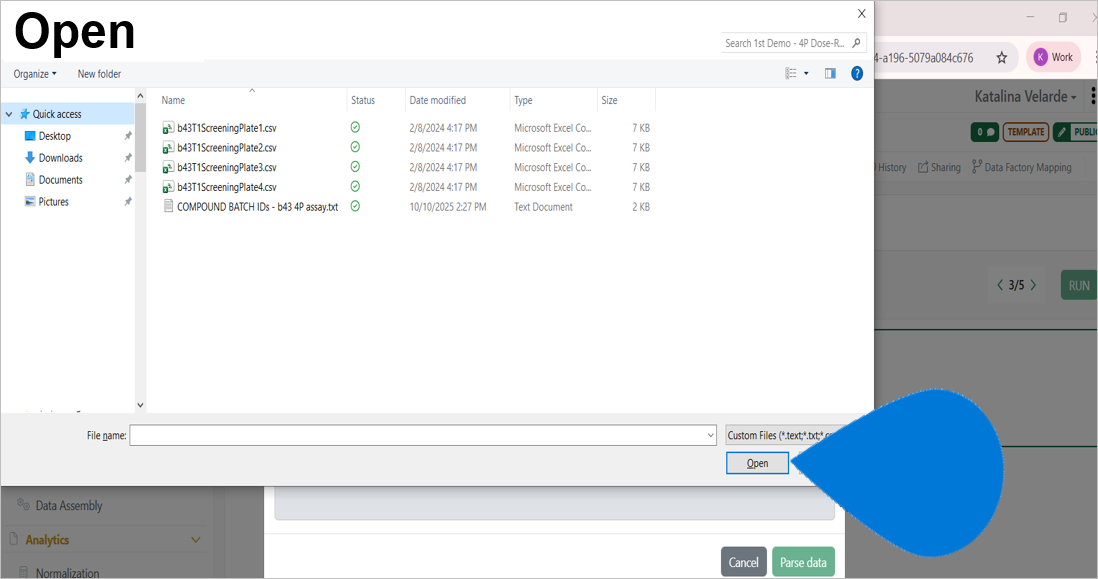1098x579 pixels.
Task: Collapse the Quick access tree node
Action: click(9, 114)
